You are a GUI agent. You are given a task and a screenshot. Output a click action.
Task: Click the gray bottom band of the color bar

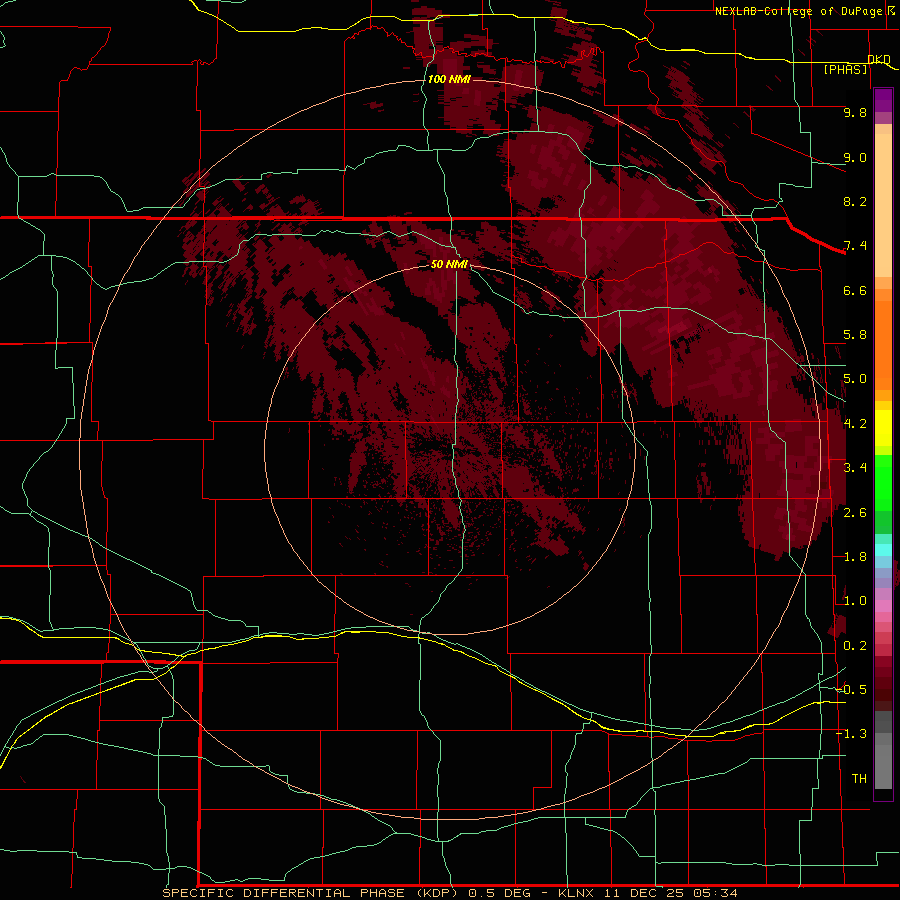pos(883,763)
